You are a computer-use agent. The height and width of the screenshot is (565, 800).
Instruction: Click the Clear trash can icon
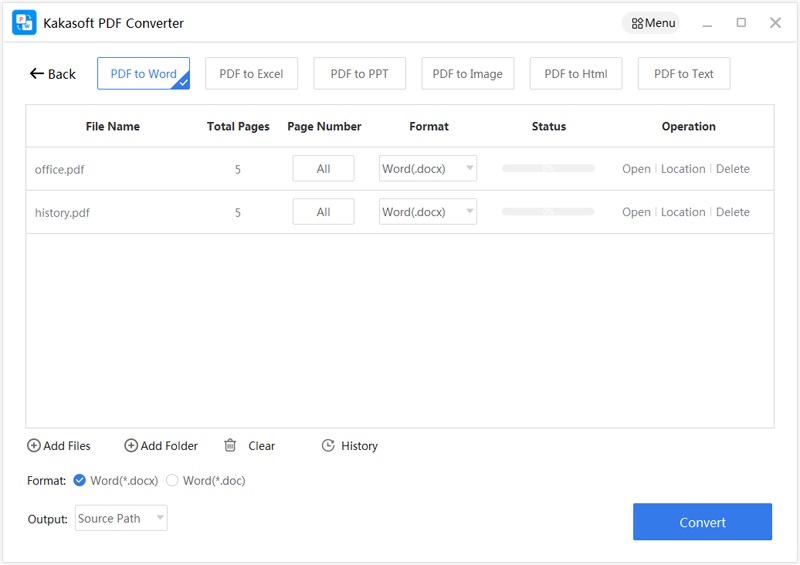pos(231,446)
